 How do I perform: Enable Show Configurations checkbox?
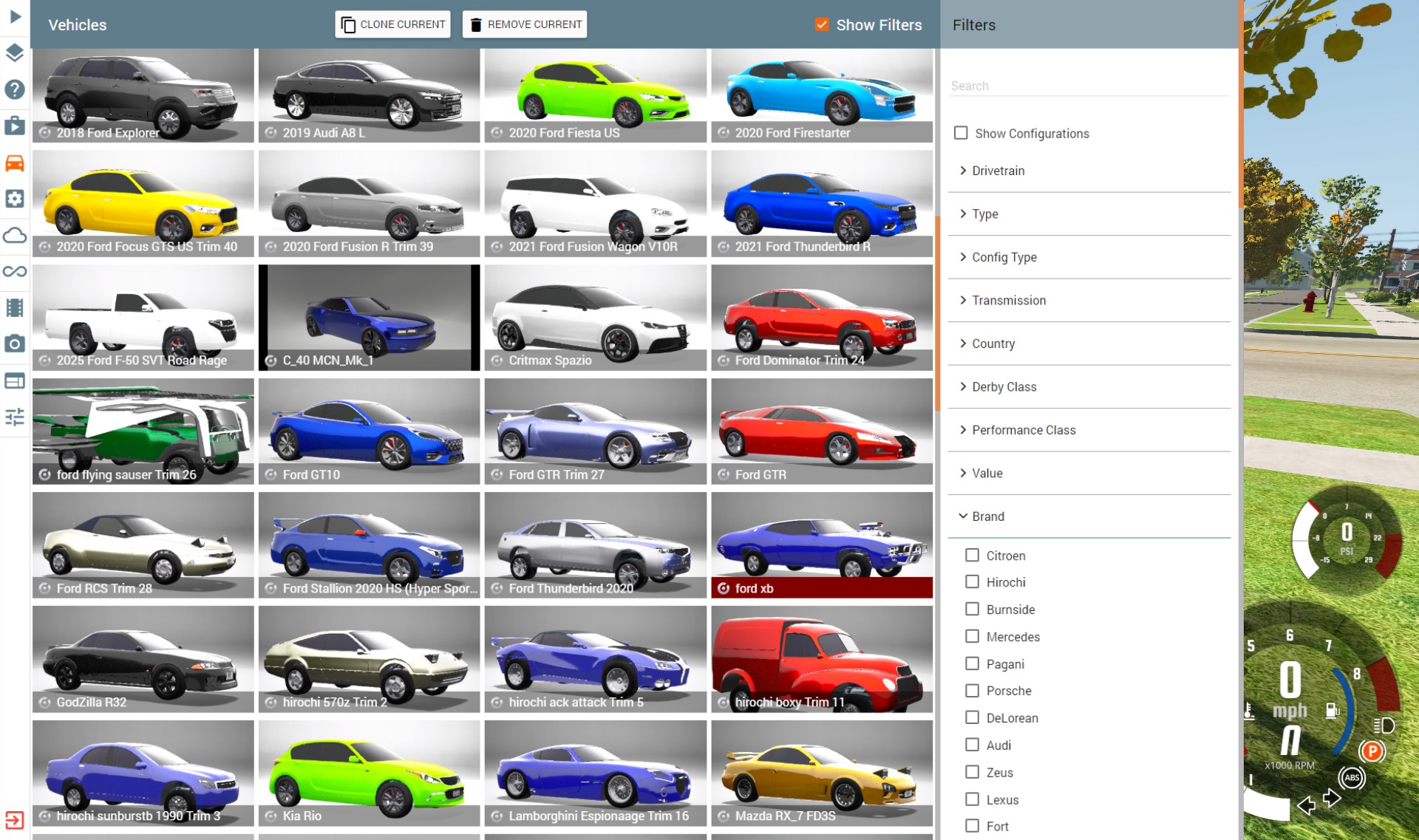click(x=961, y=133)
